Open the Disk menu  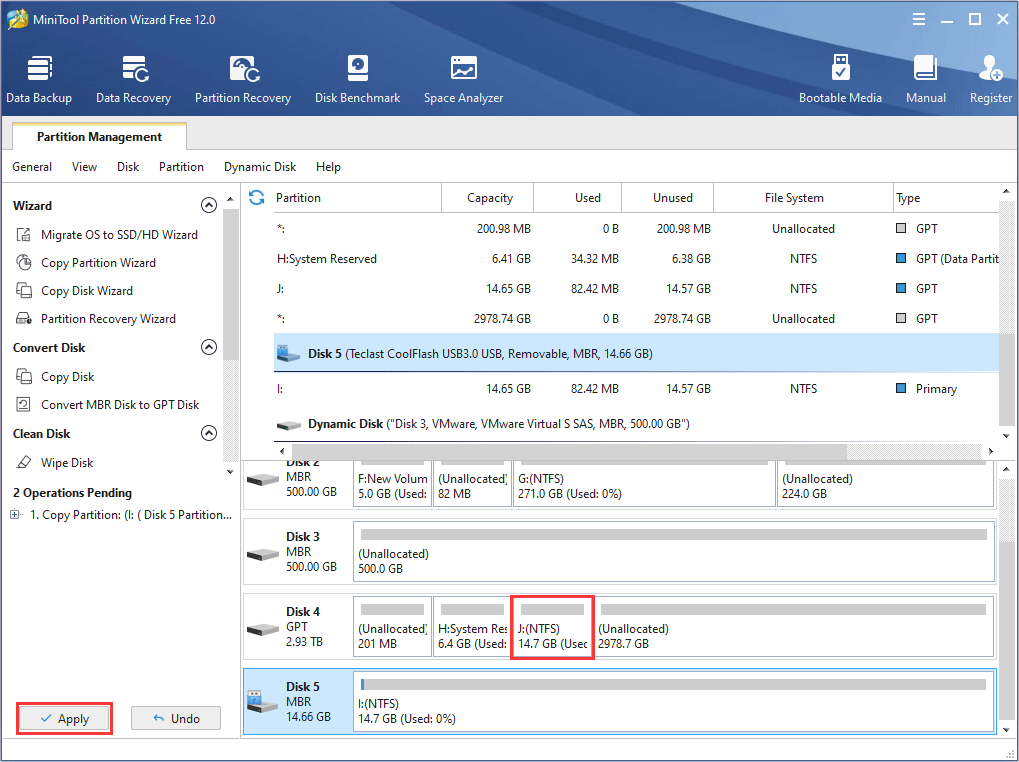(128, 167)
